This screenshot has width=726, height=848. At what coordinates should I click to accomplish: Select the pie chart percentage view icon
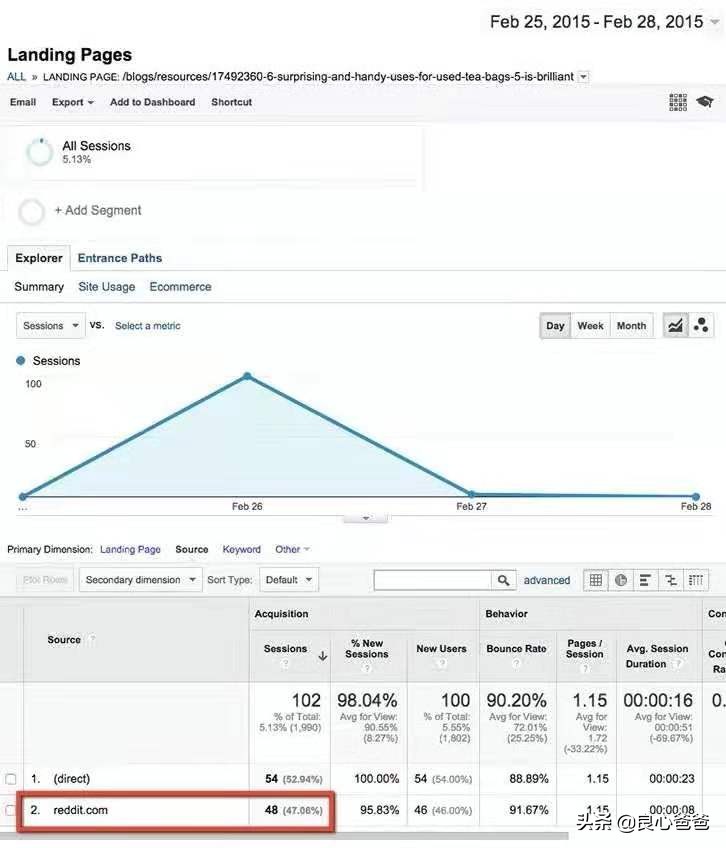click(621, 580)
